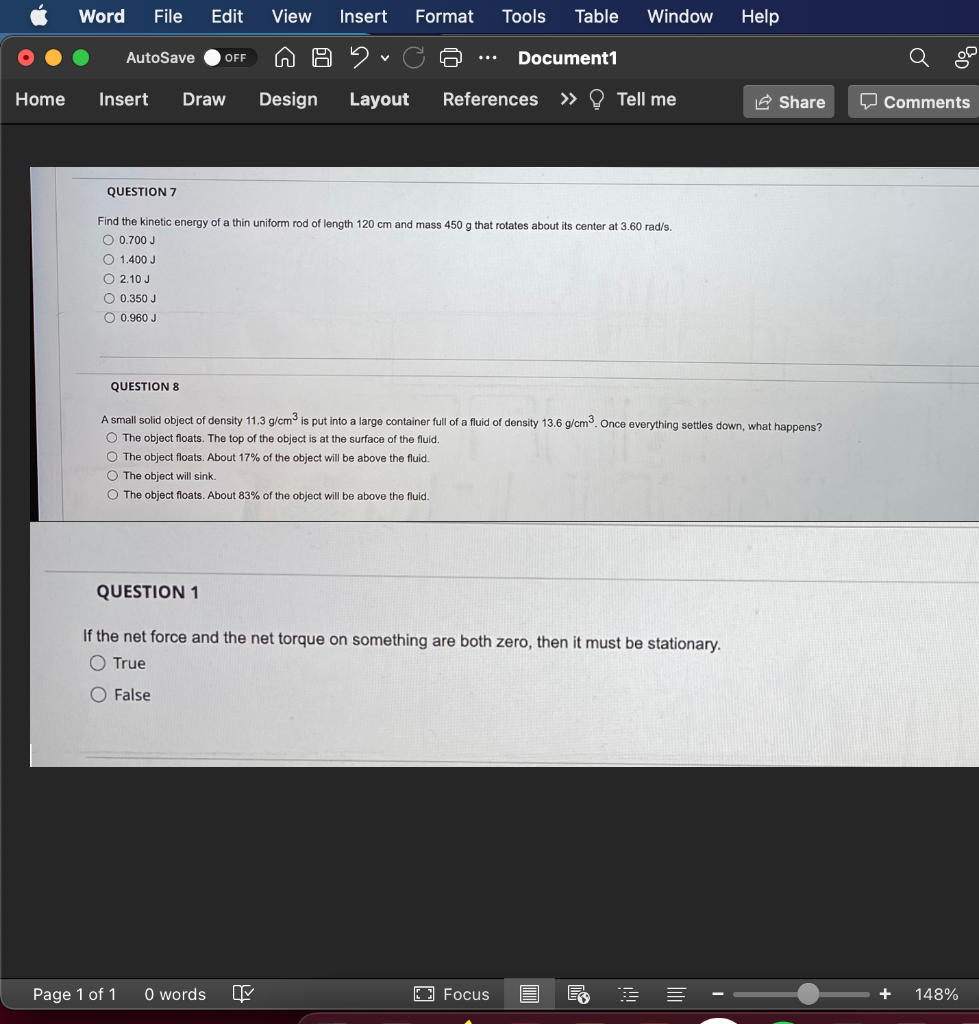The width and height of the screenshot is (979, 1024).
Task: Open the Word application menu
Action: coord(101,16)
